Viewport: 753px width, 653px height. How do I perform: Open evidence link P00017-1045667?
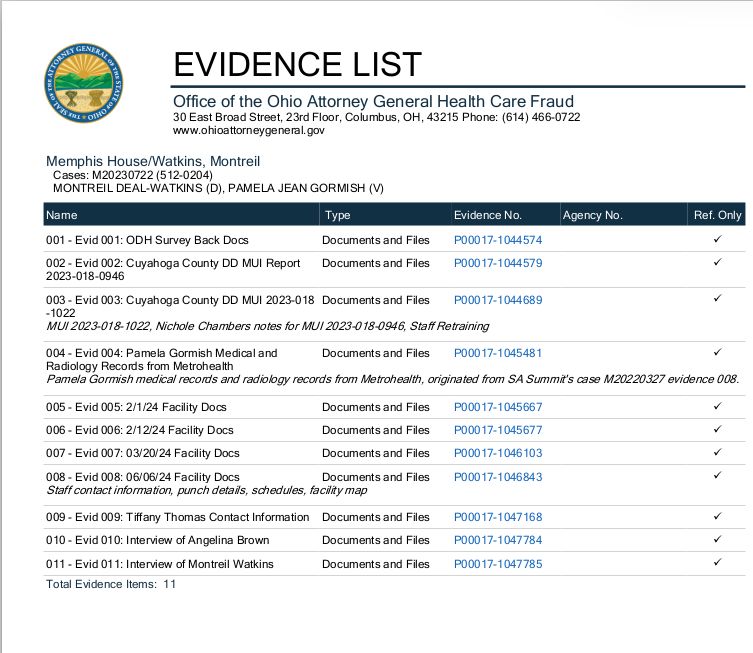[x=498, y=407]
